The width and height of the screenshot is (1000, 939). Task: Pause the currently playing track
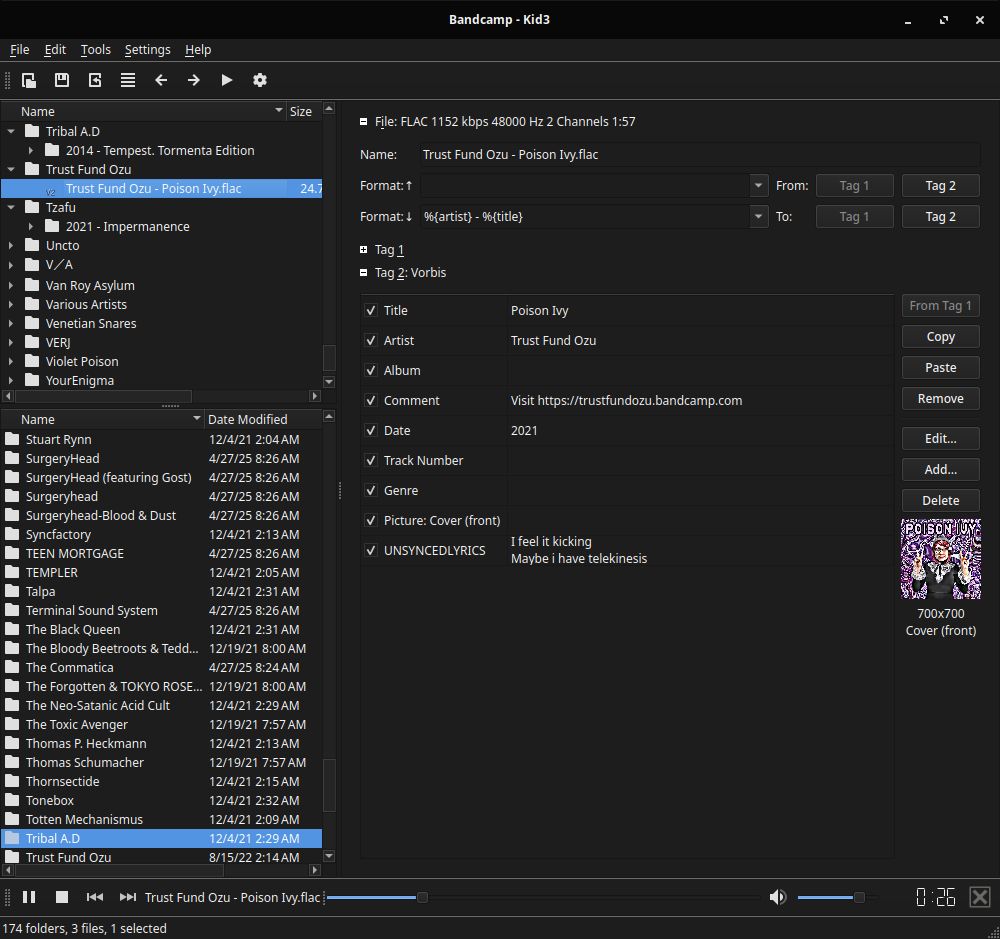point(28,897)
